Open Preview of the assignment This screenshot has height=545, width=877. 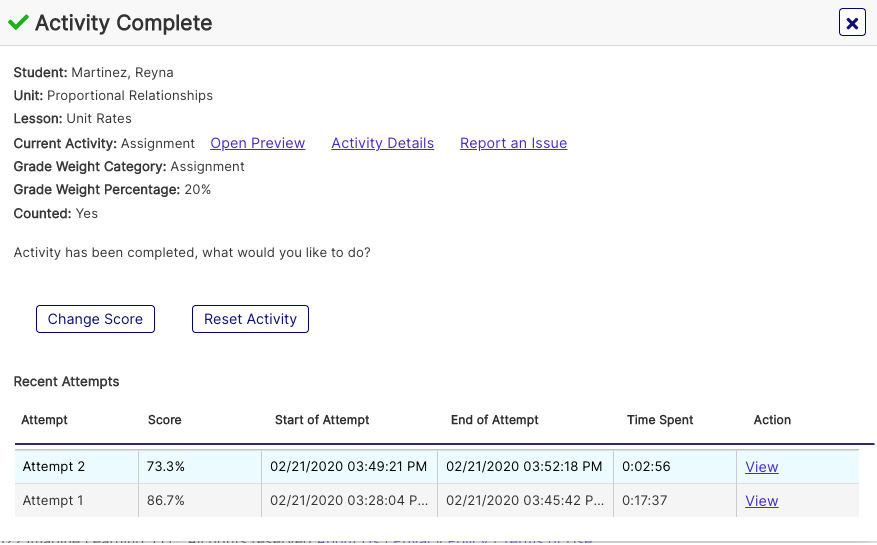257,143
